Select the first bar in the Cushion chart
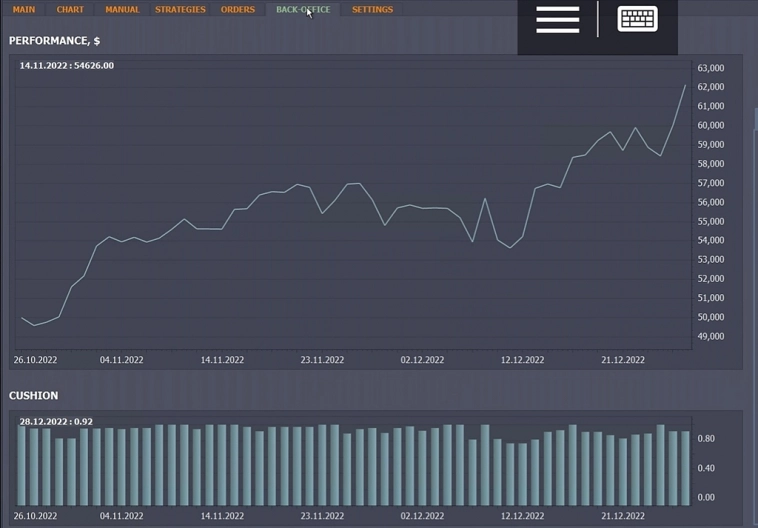This screenshot has width=758, height=528. click(22, 466)
